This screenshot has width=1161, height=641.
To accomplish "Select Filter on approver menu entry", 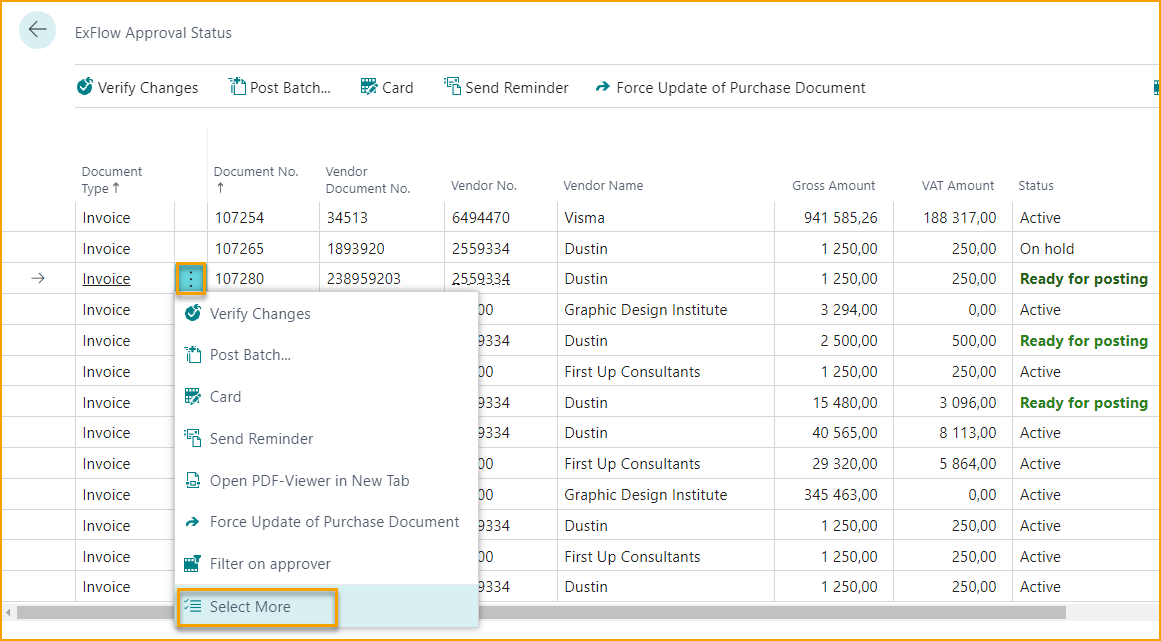I will [x=270, y=564].
